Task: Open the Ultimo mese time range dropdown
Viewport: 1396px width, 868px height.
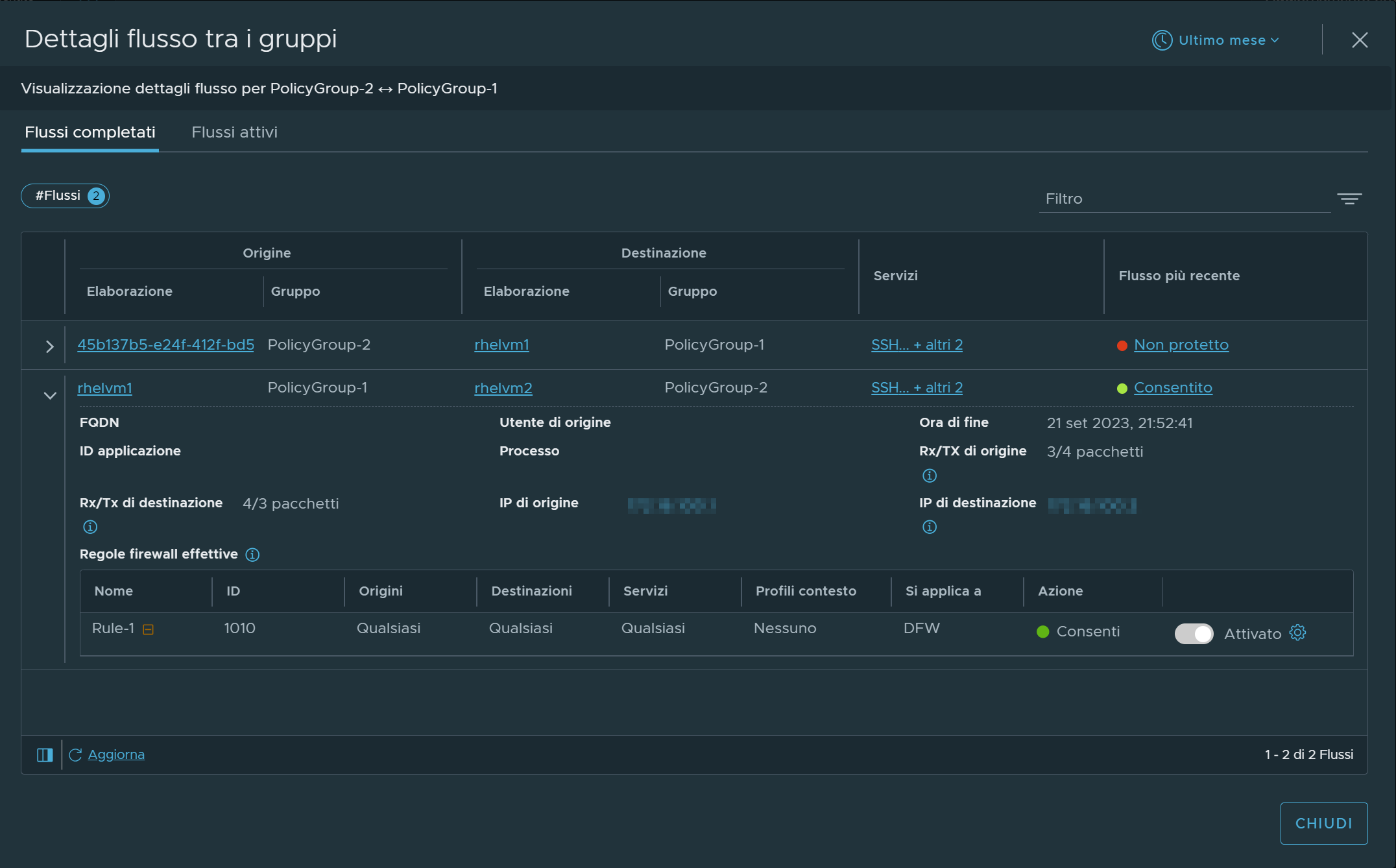Action: [1217, 40]
